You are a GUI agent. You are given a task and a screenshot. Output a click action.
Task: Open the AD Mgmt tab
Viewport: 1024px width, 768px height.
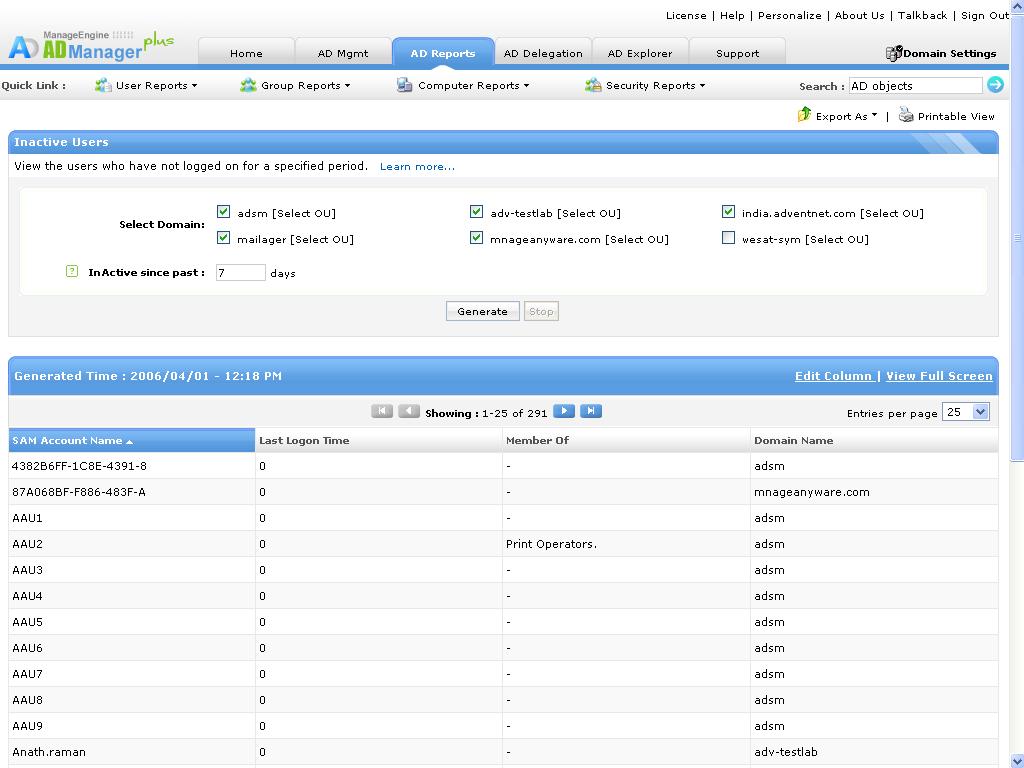click(343, 53)
